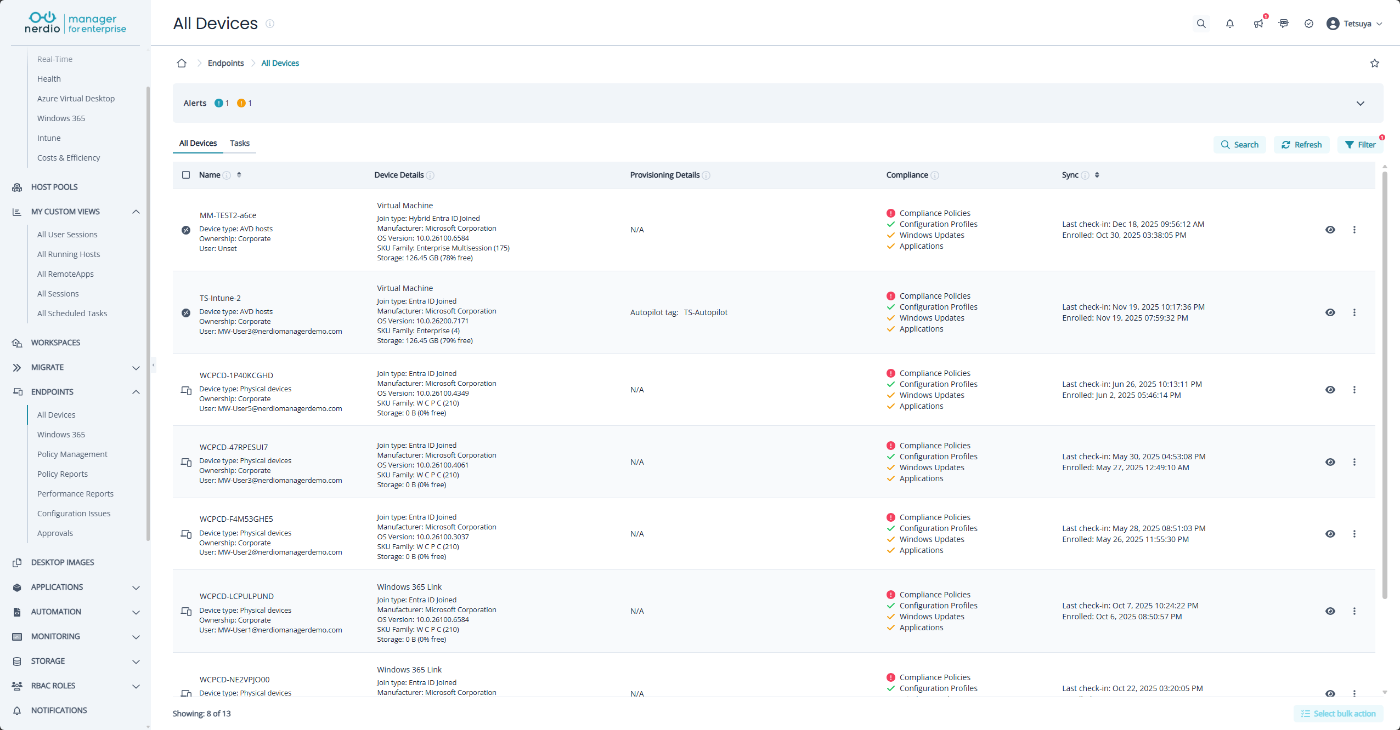The image size is (1400, 730).
Task: Click the TS-Autopilot tag text
Action: tap(706, 312)
